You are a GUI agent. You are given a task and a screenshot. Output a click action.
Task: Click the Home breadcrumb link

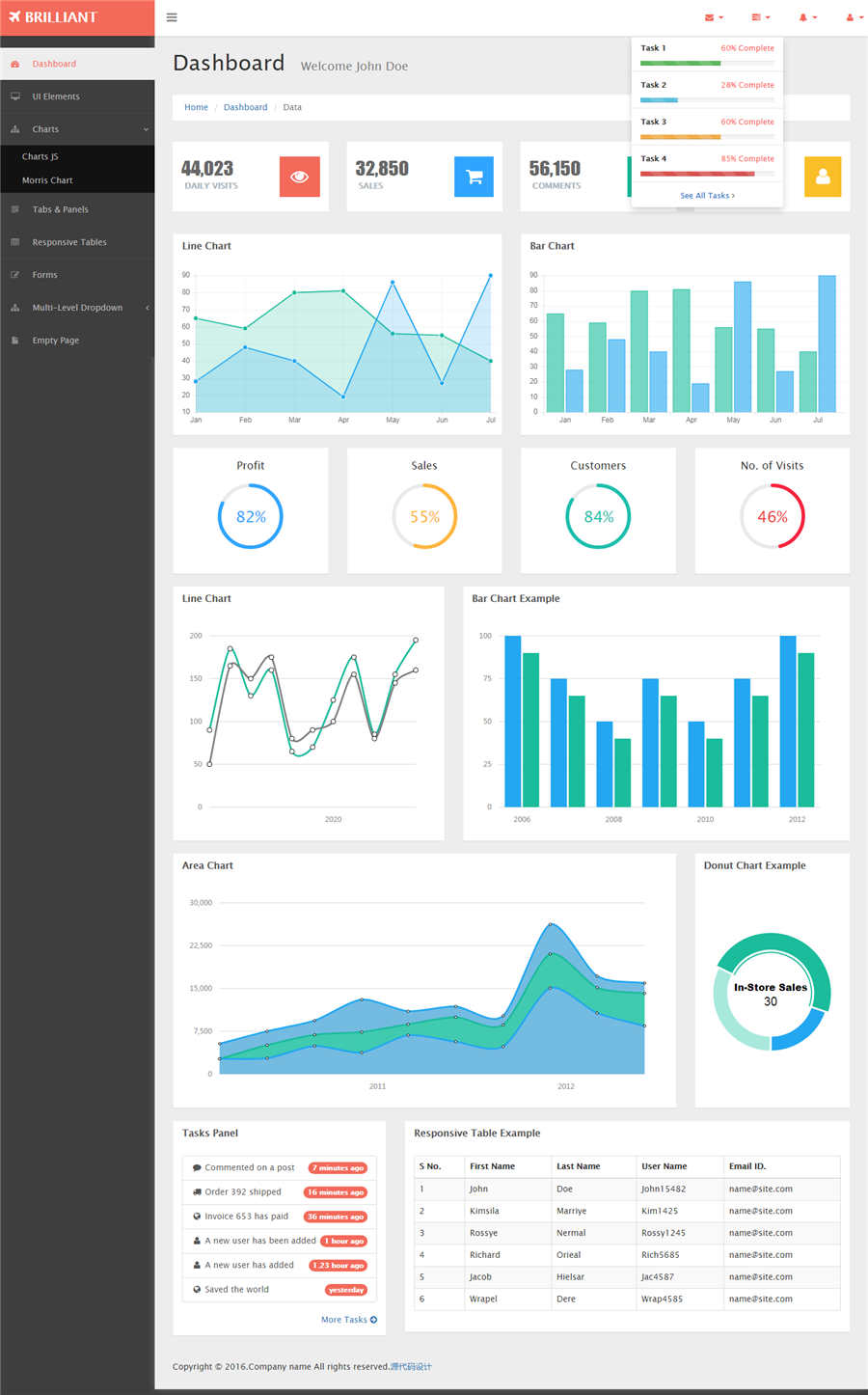coord(196,107)
